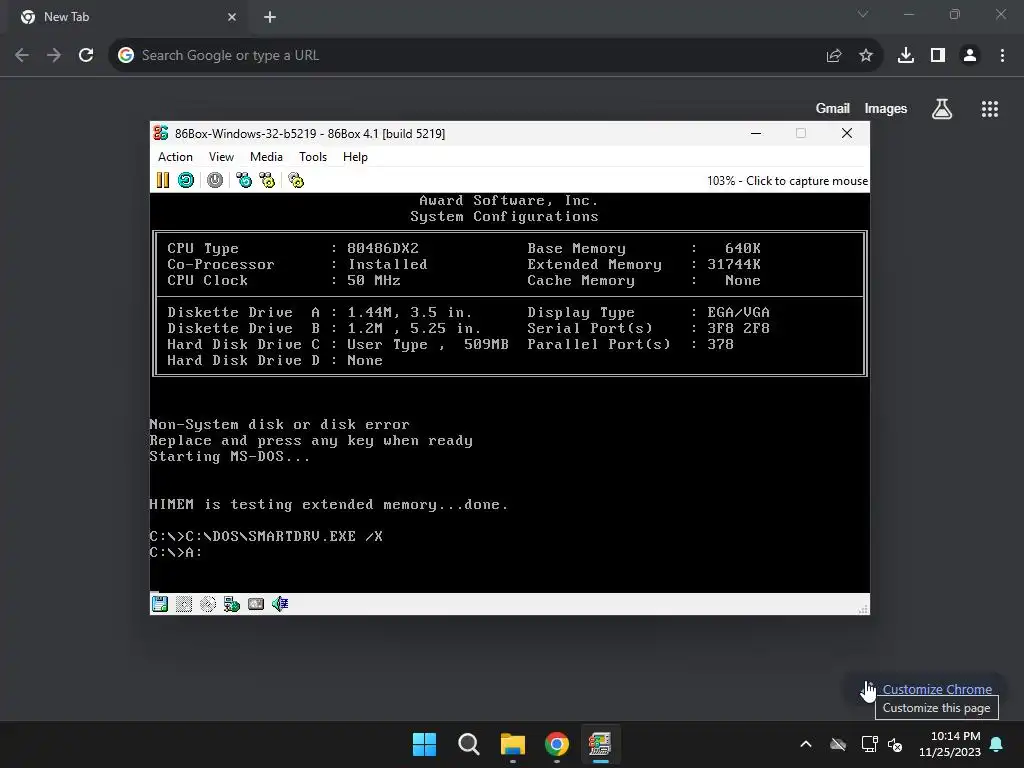This screenshot has height=768, width=1024.
Task: Click the hard disk status icon
Action: tap(256, 604)
